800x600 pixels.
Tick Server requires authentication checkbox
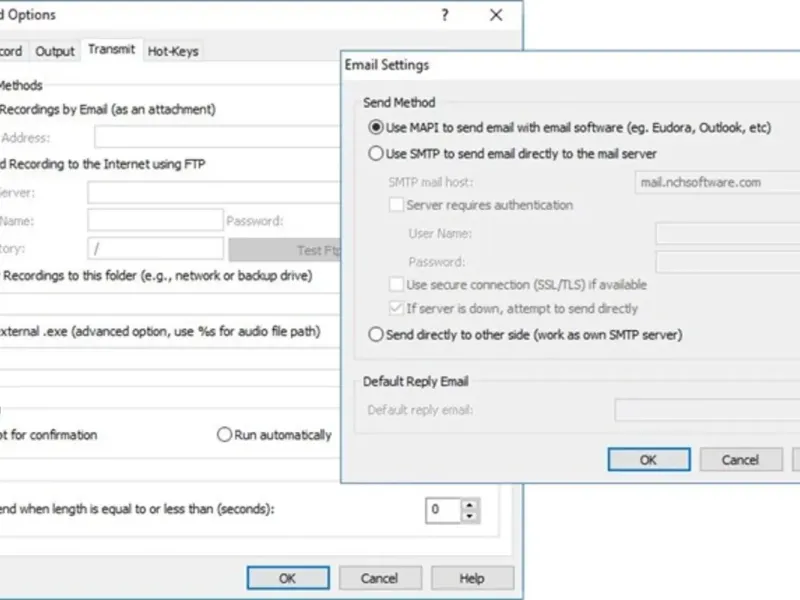click(x=396, y=205)
